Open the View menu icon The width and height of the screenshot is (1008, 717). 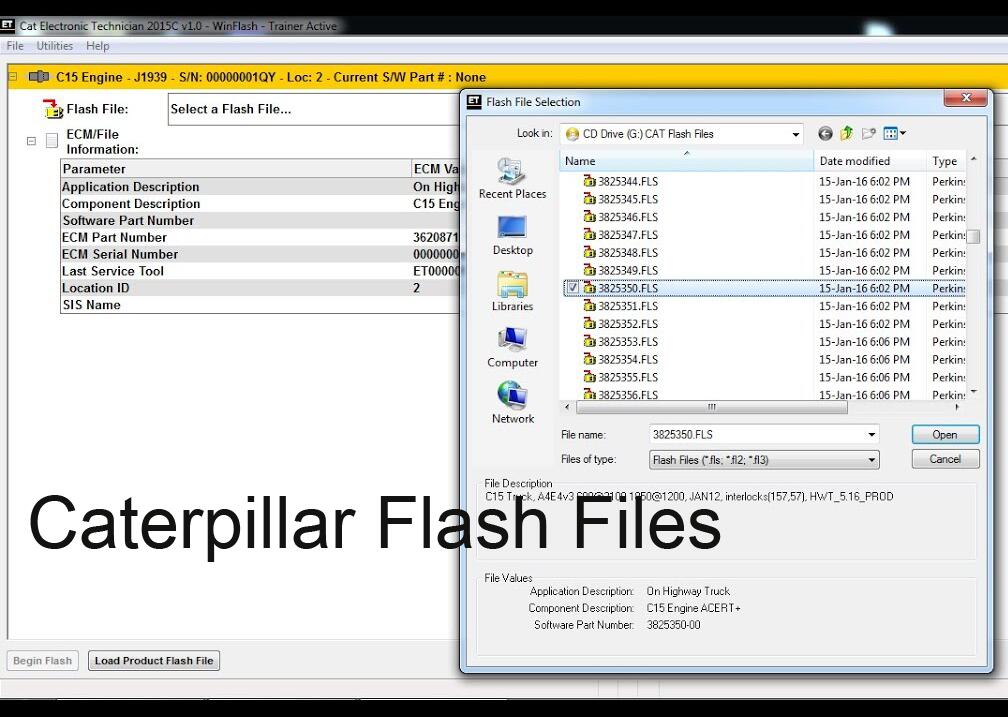pos(894,134)
